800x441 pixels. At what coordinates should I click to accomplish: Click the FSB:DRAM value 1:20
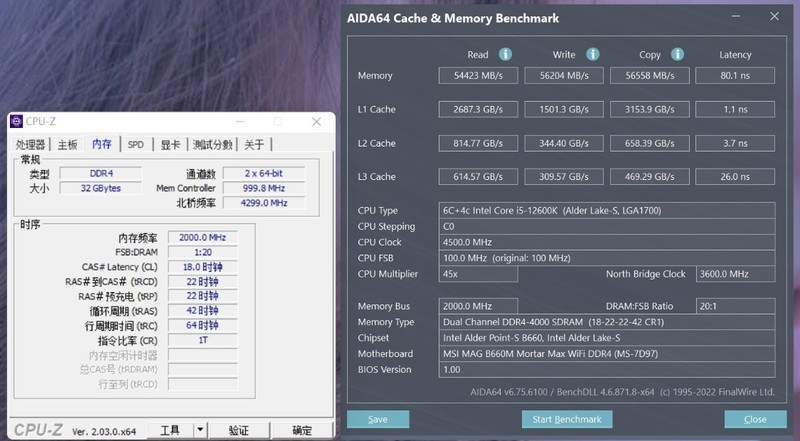203,252
